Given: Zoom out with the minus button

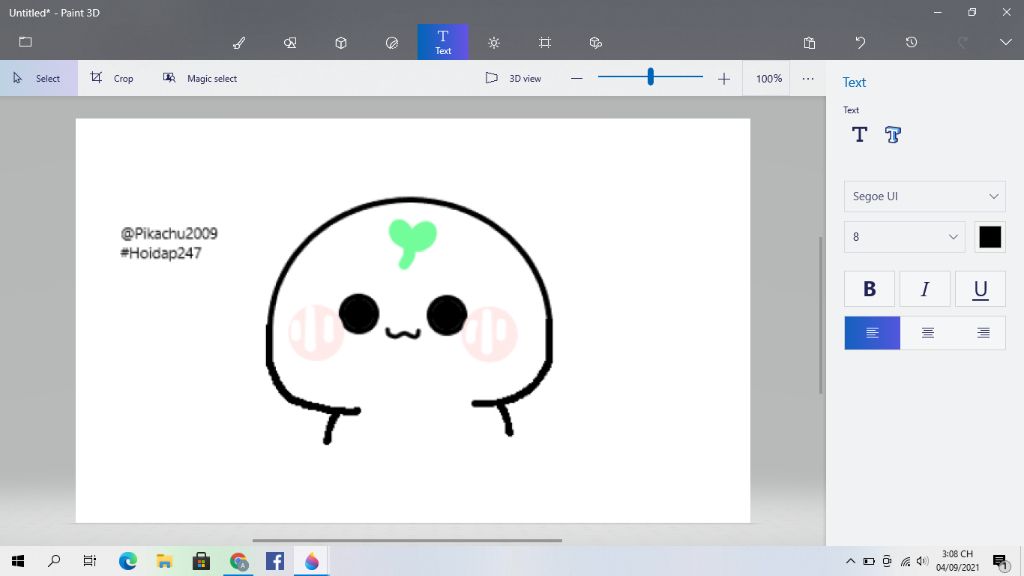Looking at the screenshot, I should click(576, 79).
